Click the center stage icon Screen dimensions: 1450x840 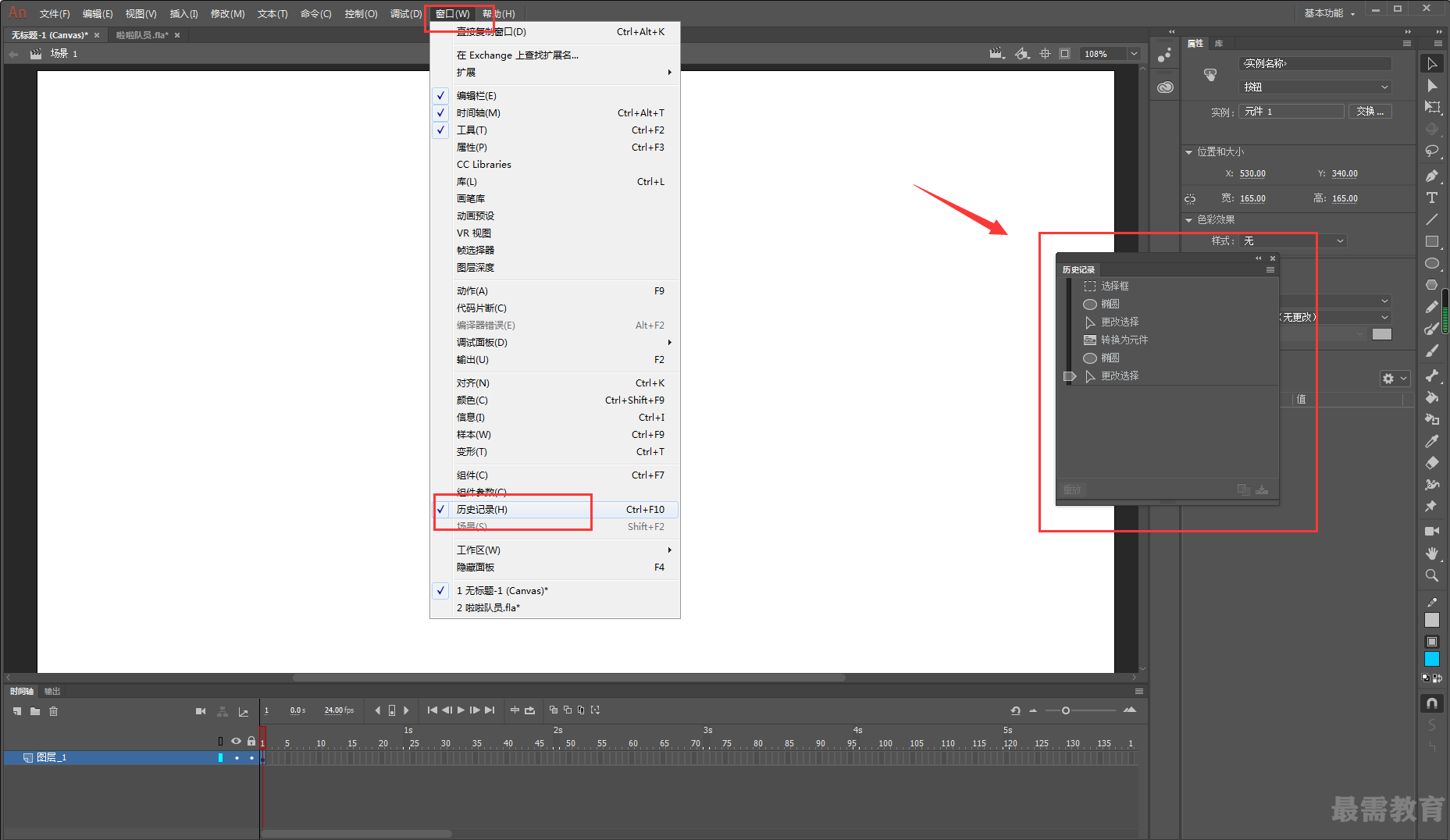pos(1045,54)
